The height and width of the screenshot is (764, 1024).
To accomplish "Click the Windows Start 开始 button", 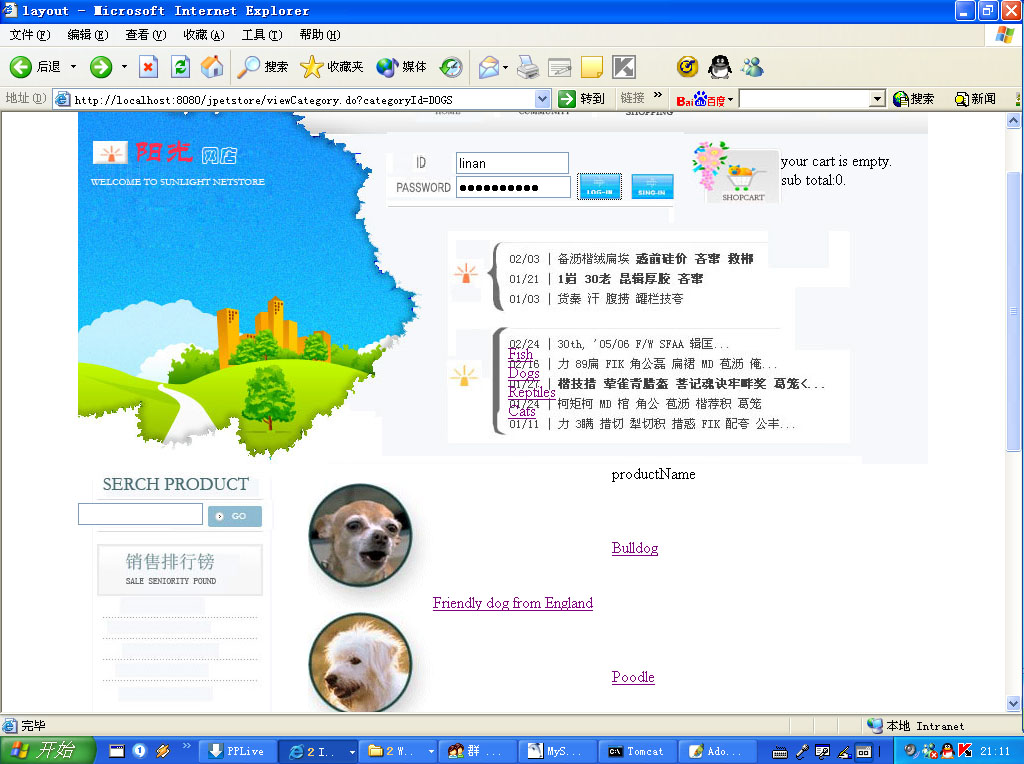I will pos(47,750).
